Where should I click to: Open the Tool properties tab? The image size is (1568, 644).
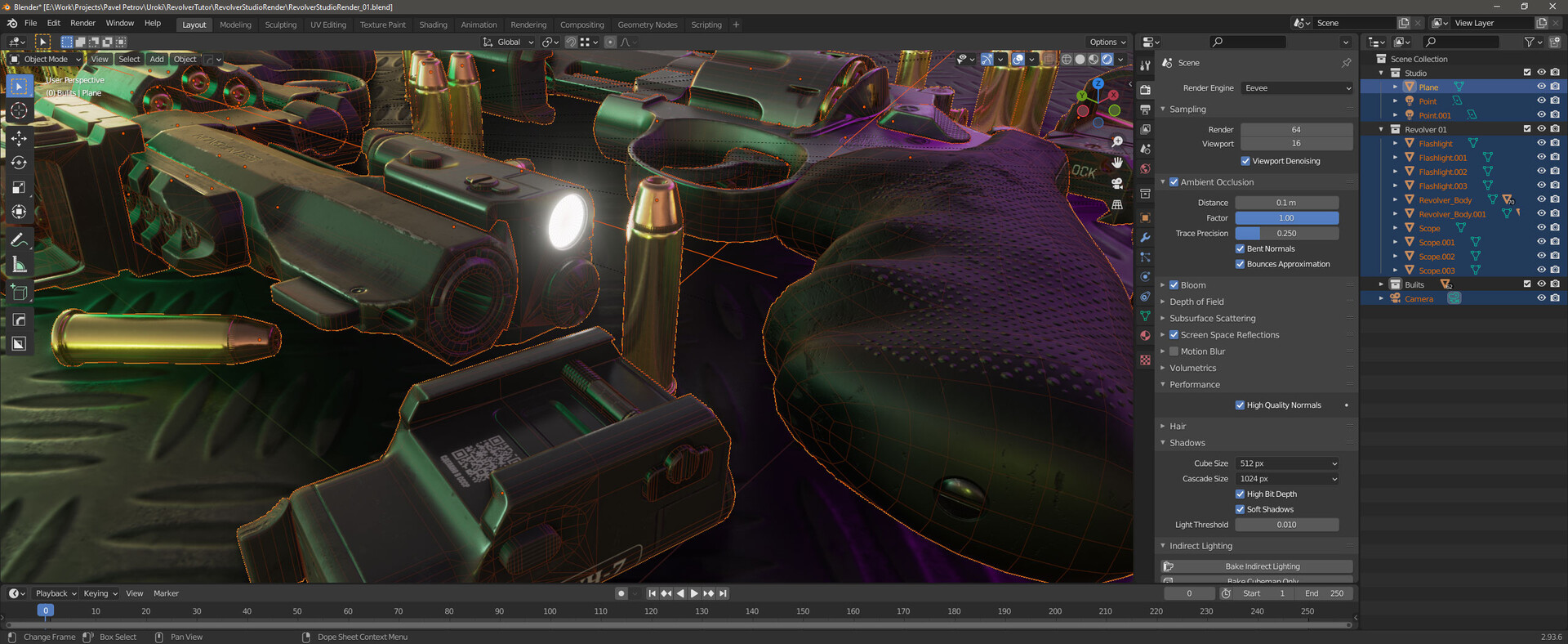click(x=1145, y=65)
